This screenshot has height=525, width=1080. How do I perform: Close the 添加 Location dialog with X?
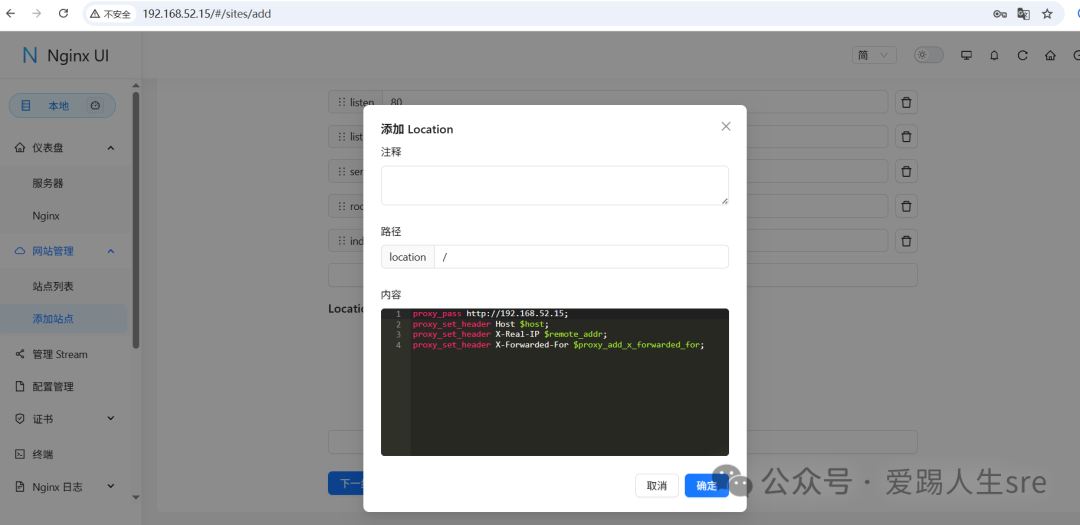point(725,126)
